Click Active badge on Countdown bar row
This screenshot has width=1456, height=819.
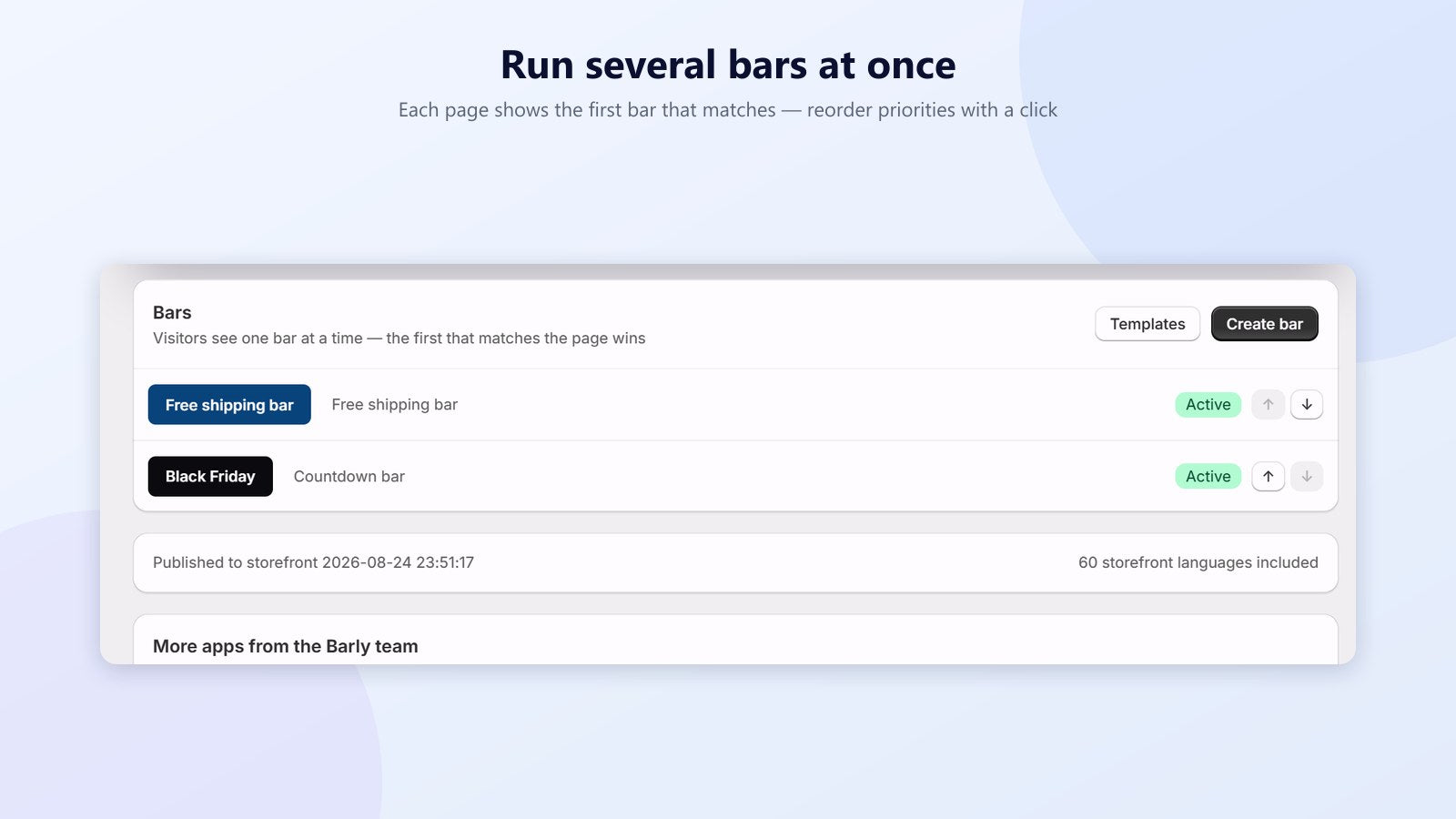click(x=1208, y=476)
